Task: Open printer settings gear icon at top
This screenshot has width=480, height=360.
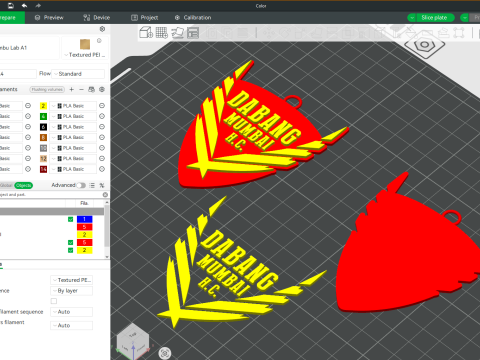Action: [x=102, y=29]
